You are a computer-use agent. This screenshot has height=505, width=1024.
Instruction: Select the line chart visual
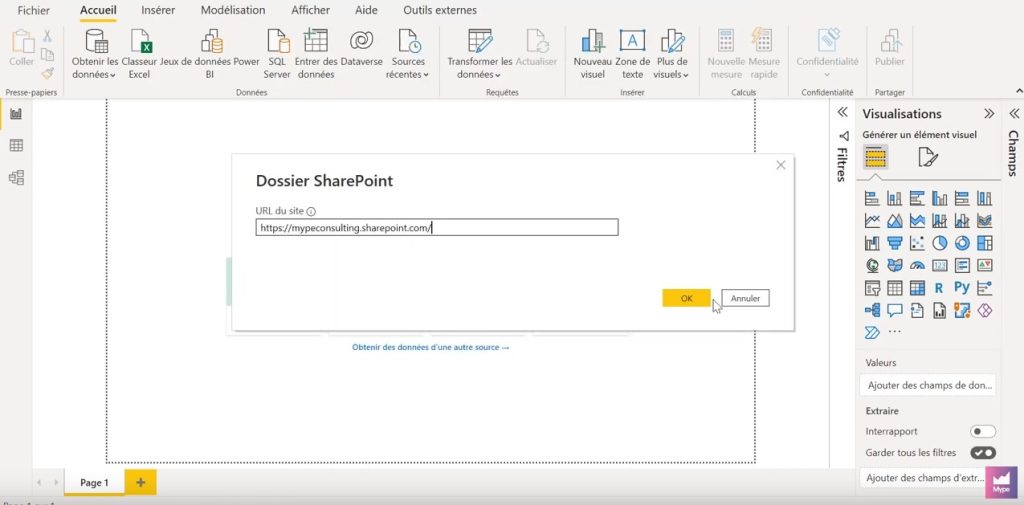(872, 221)
